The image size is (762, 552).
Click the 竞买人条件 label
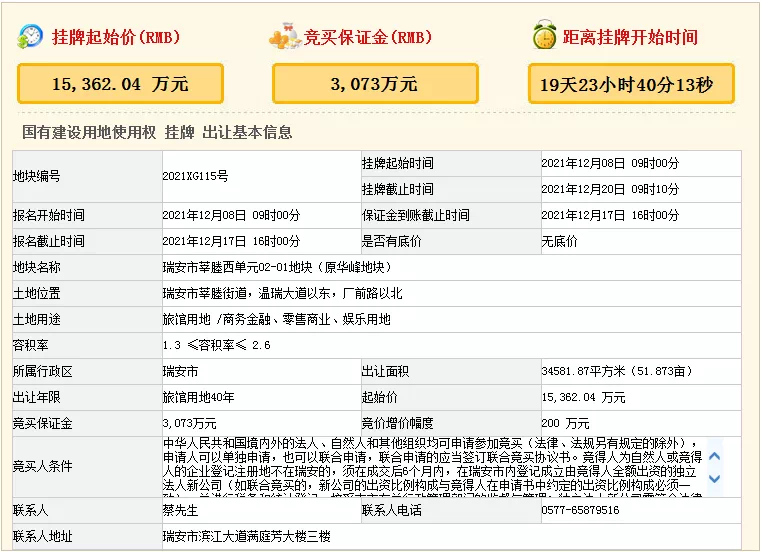pos(42,466)
